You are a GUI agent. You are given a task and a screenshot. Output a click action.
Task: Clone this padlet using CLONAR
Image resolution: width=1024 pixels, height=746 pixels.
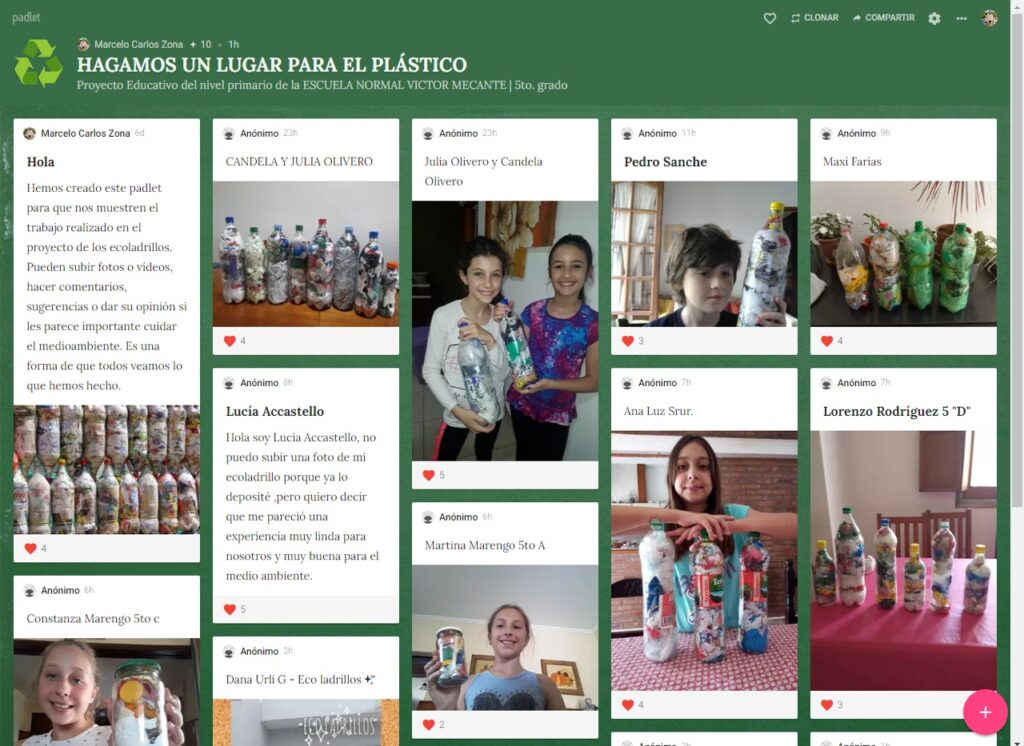pos(814,18)
